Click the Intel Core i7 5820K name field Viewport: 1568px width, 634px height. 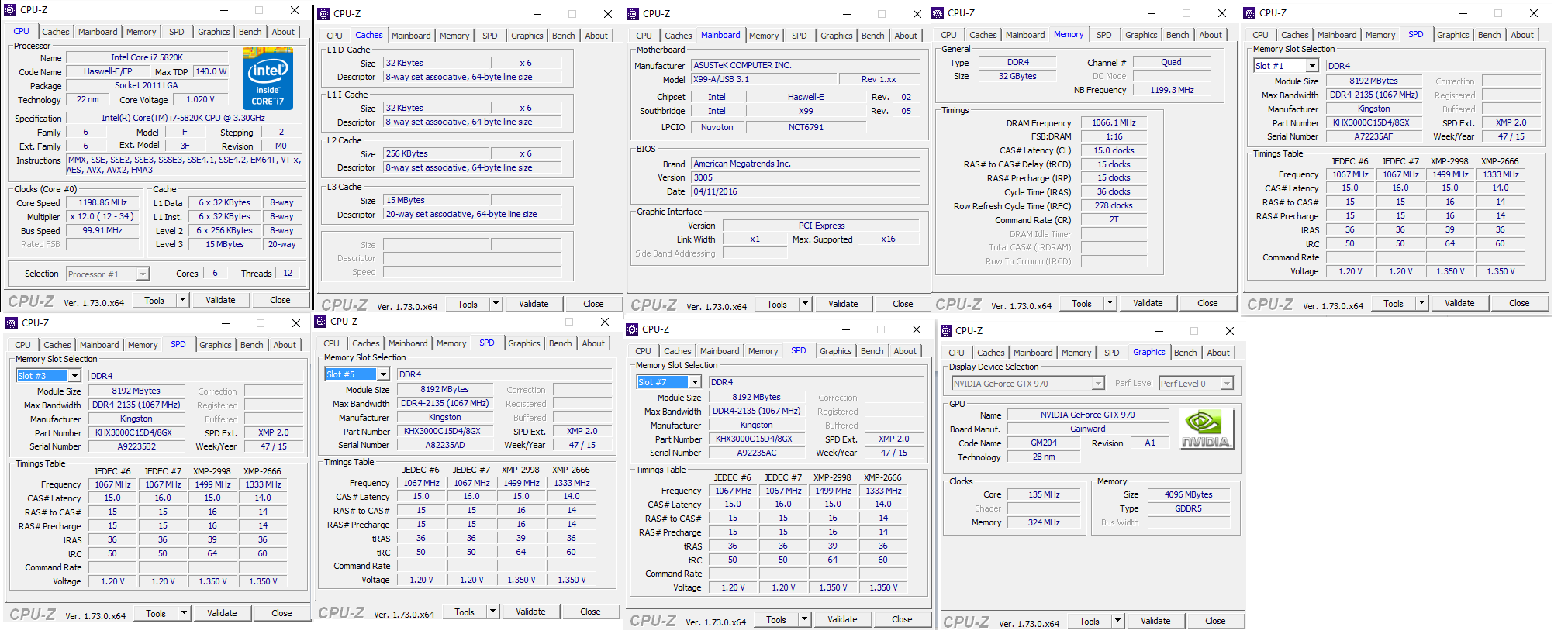(x=147, y=57)
